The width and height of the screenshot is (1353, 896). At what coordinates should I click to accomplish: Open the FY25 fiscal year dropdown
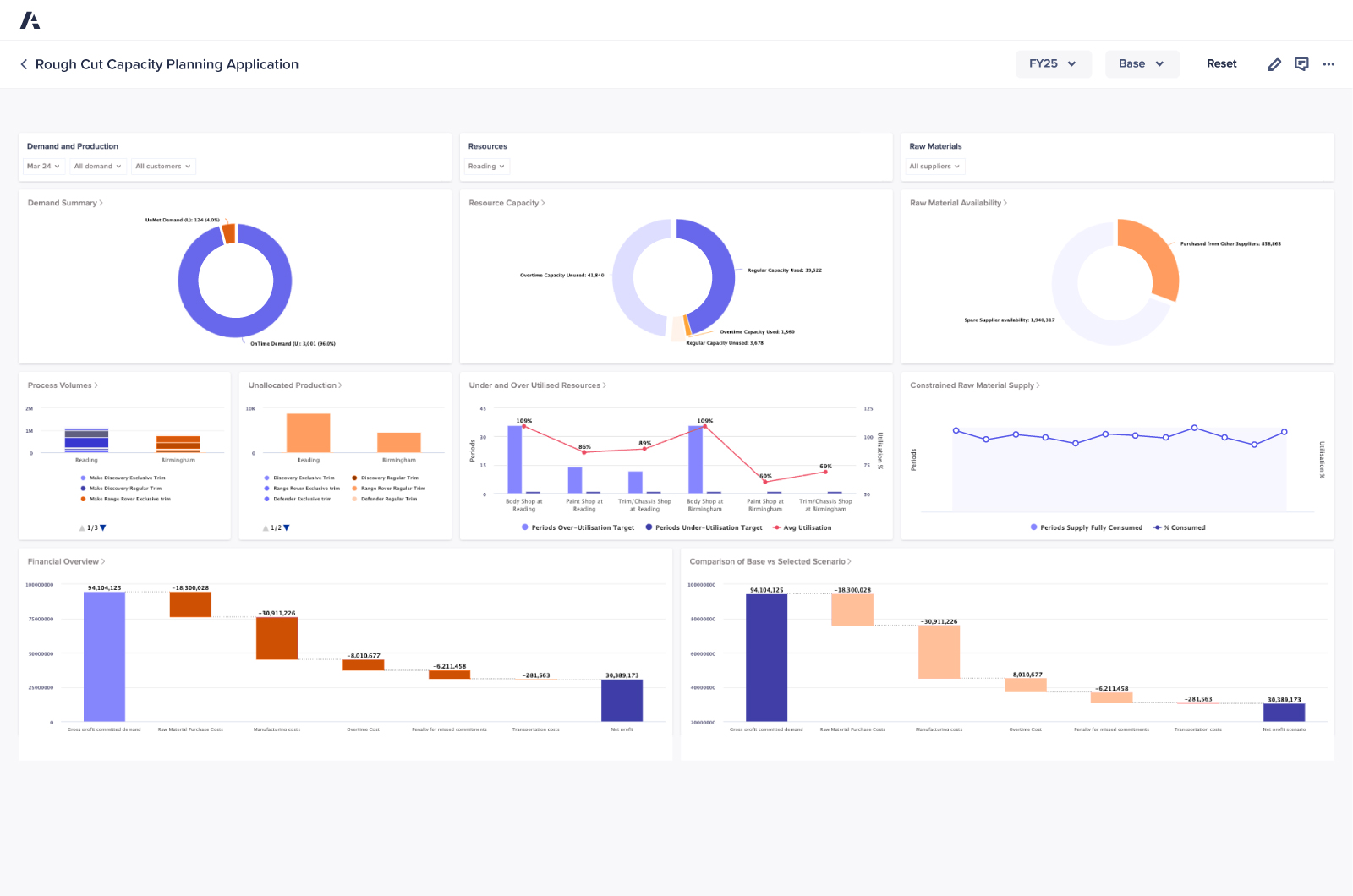pyautogui.click(x=1054, y=63)
